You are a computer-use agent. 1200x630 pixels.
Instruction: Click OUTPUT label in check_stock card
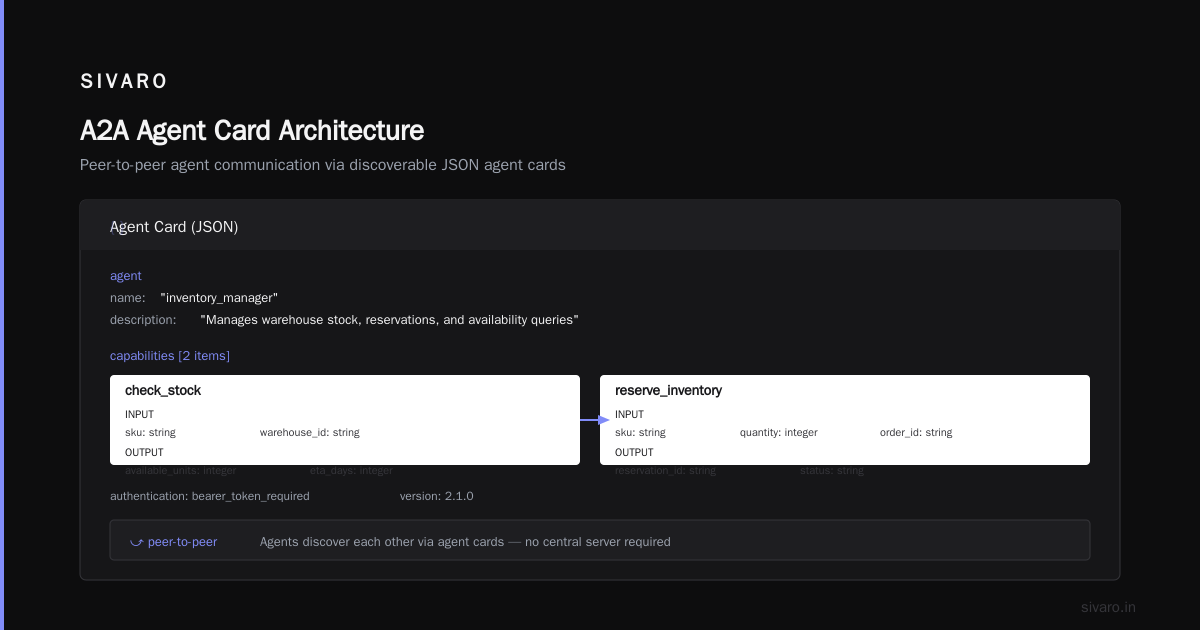144,452
